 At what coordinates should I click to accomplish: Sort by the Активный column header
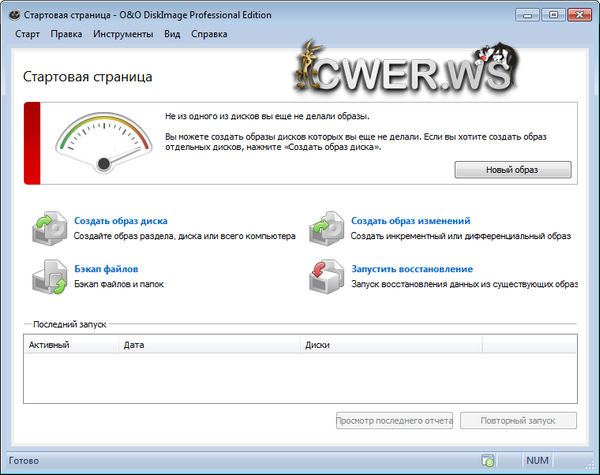pyautogui.click(x=72, y=345)
